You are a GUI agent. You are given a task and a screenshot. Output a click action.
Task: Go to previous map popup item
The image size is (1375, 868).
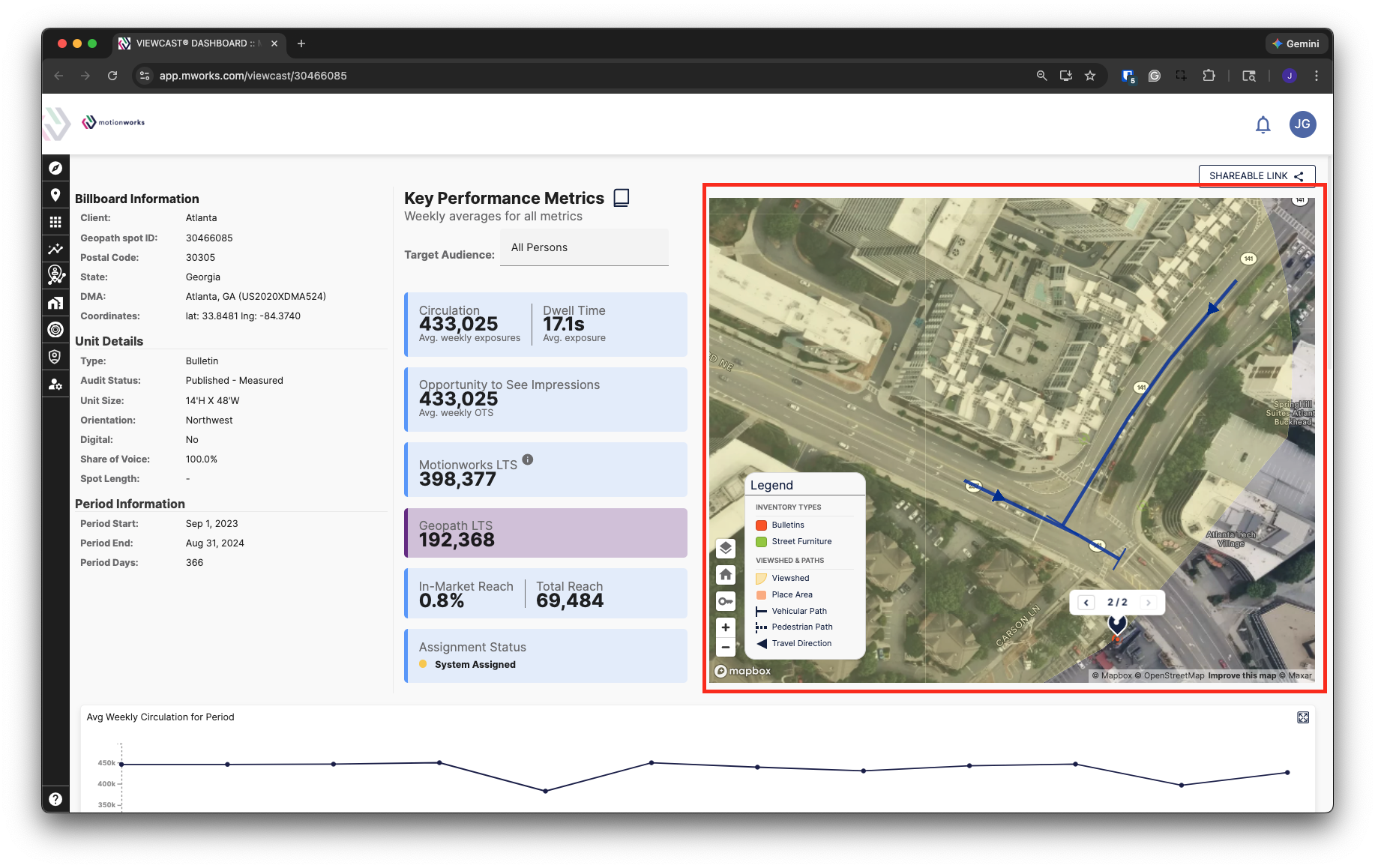(x=1086, y=603)
